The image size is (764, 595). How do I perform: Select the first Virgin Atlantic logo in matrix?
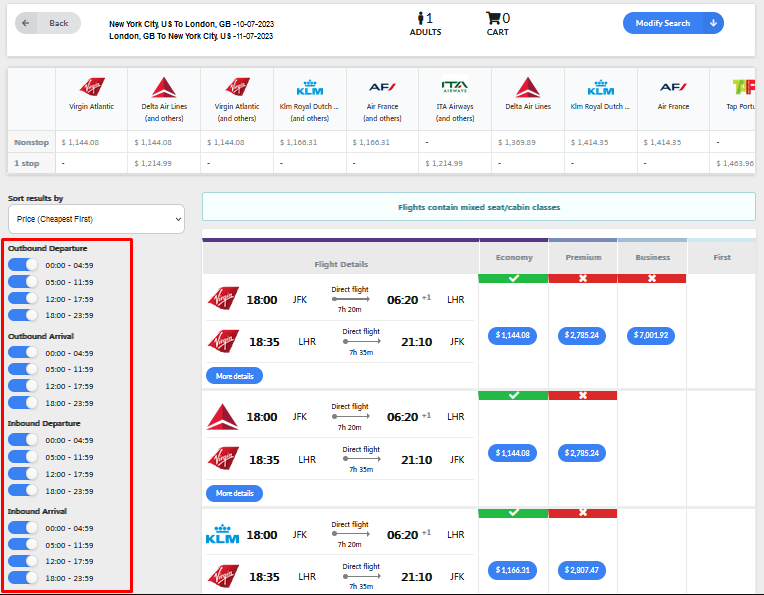tap(92, 87)
